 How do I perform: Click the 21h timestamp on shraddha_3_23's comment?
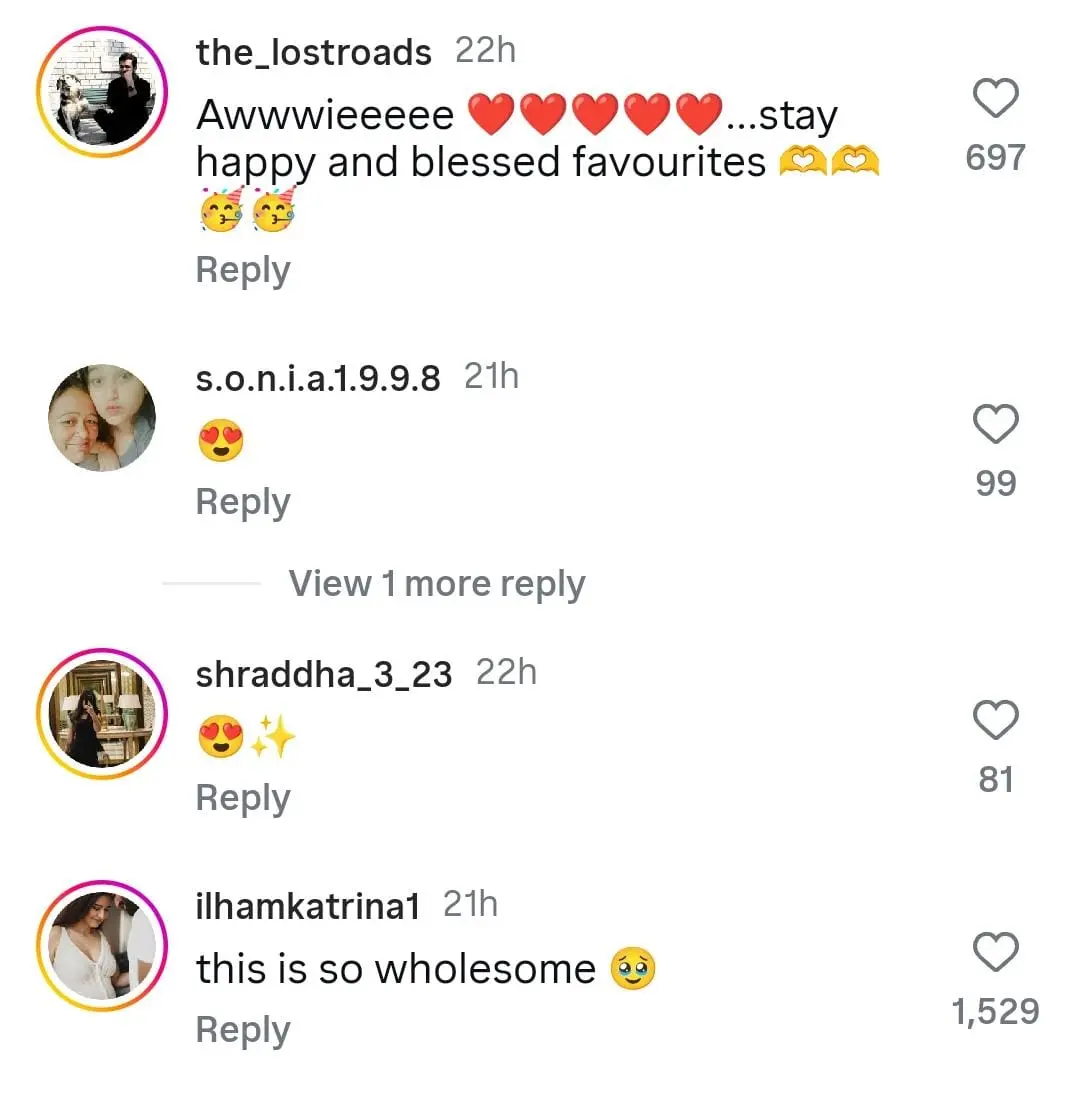point(505,672)
